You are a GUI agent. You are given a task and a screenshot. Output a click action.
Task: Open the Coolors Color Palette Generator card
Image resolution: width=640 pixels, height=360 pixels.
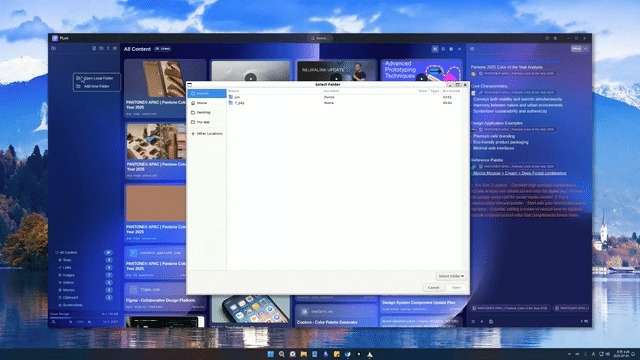tap(336, 316)
